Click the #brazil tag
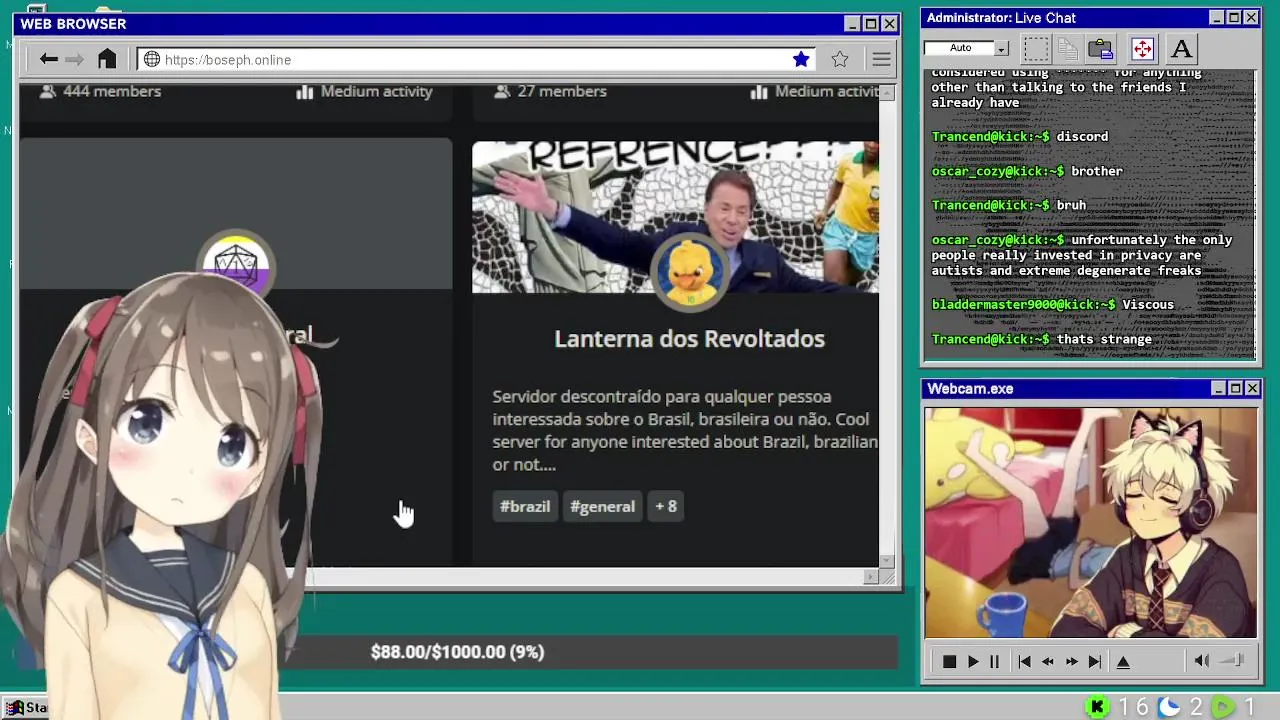This screenshot has height=720, width=1280. pos(525,506)
